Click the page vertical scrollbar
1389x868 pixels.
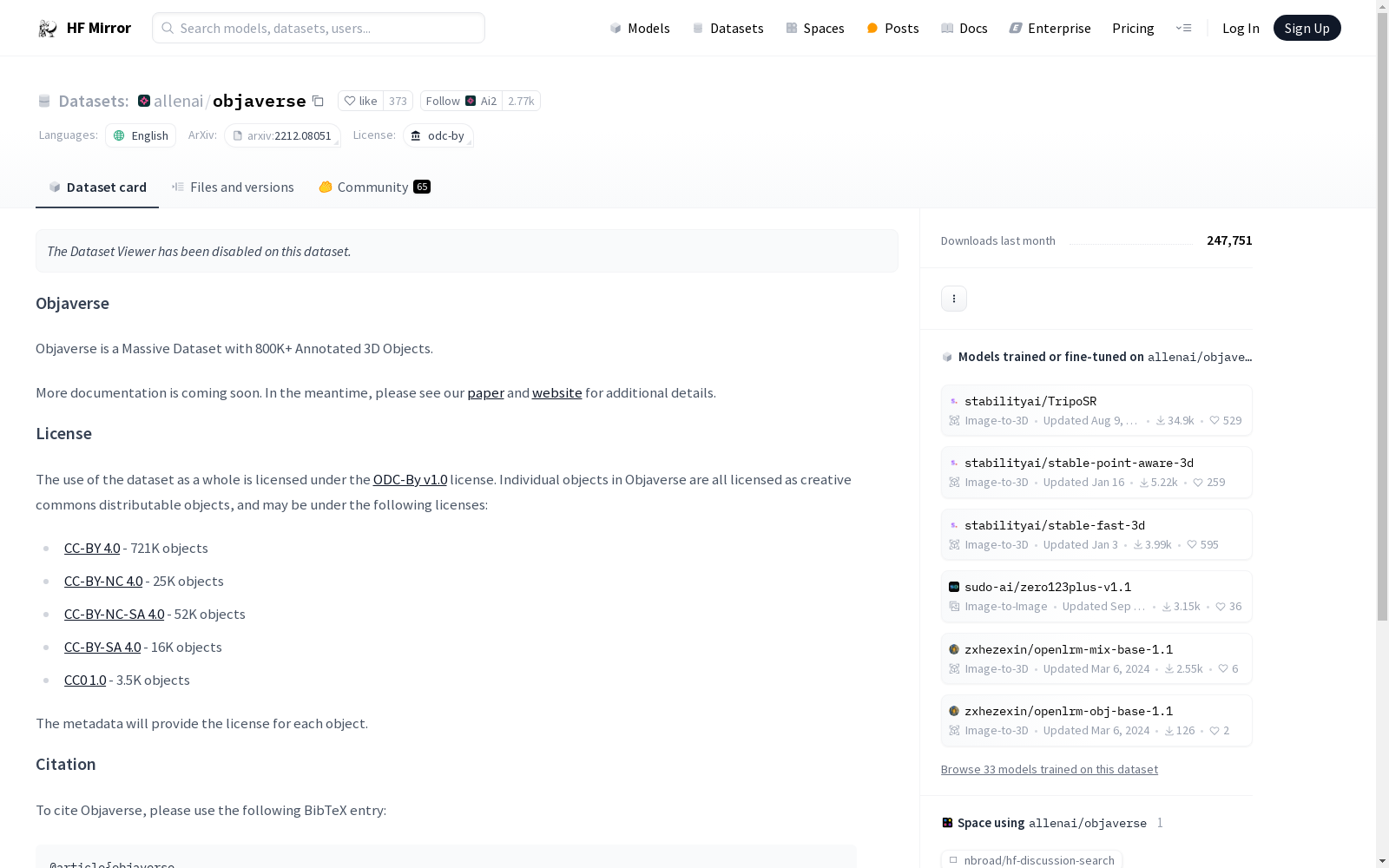1382,347
